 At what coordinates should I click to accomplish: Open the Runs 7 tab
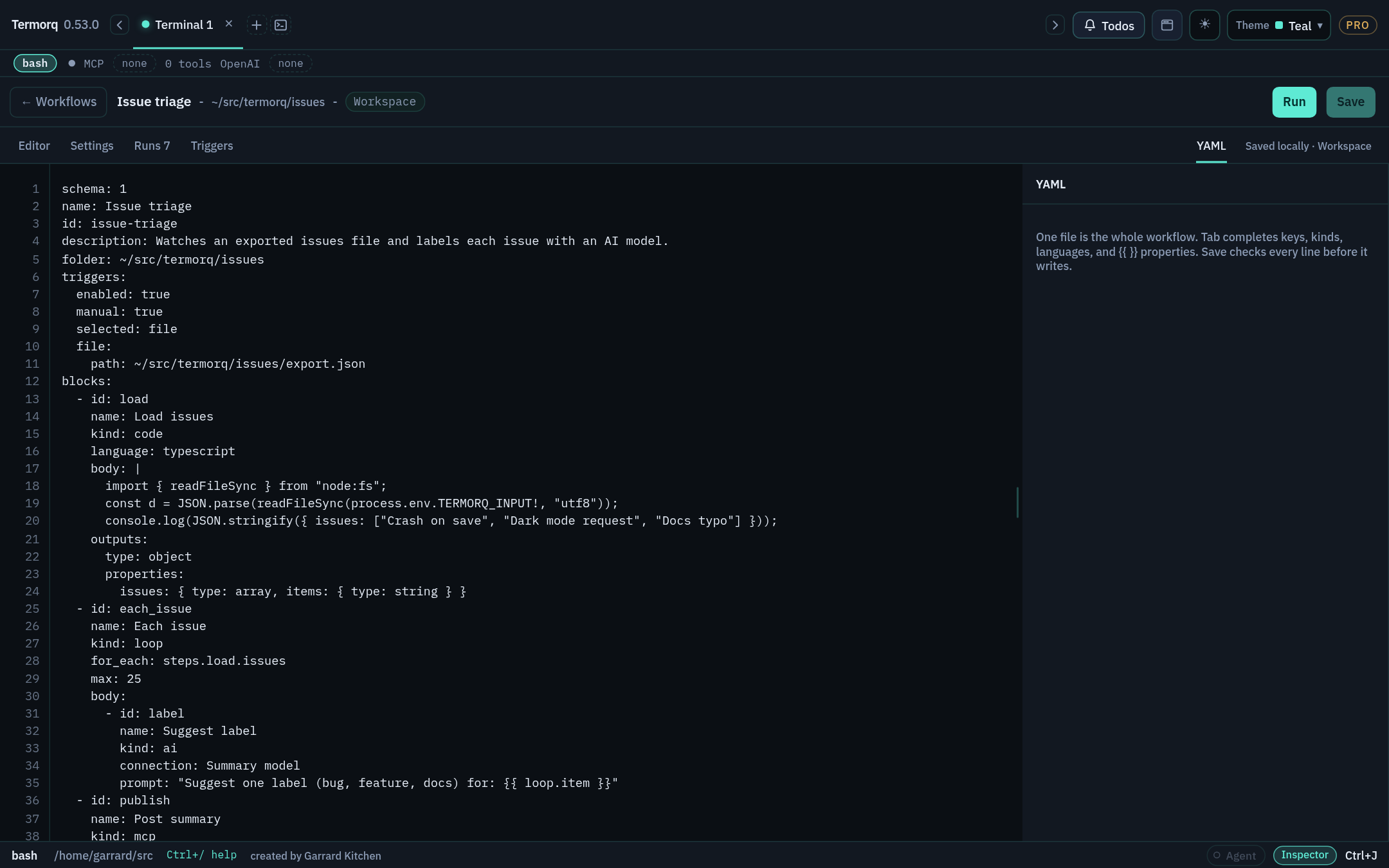[152, 146]
